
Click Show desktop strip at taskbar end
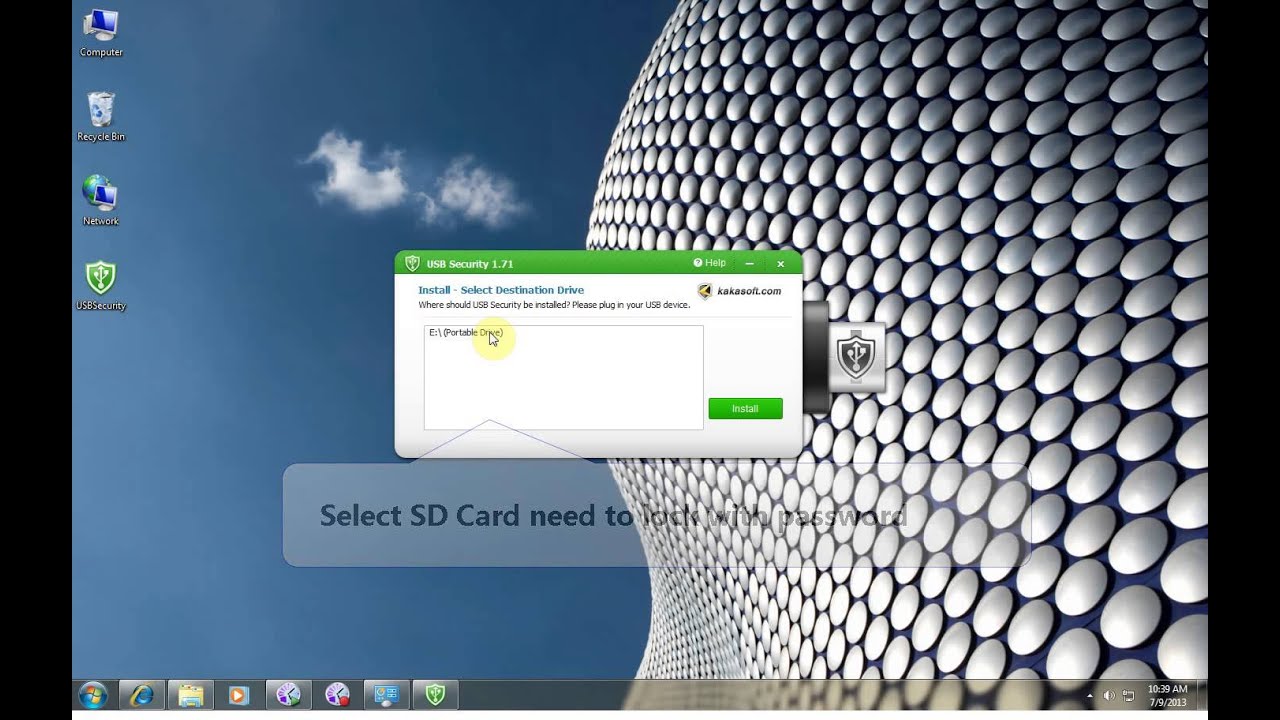[x=1202, y=695]
